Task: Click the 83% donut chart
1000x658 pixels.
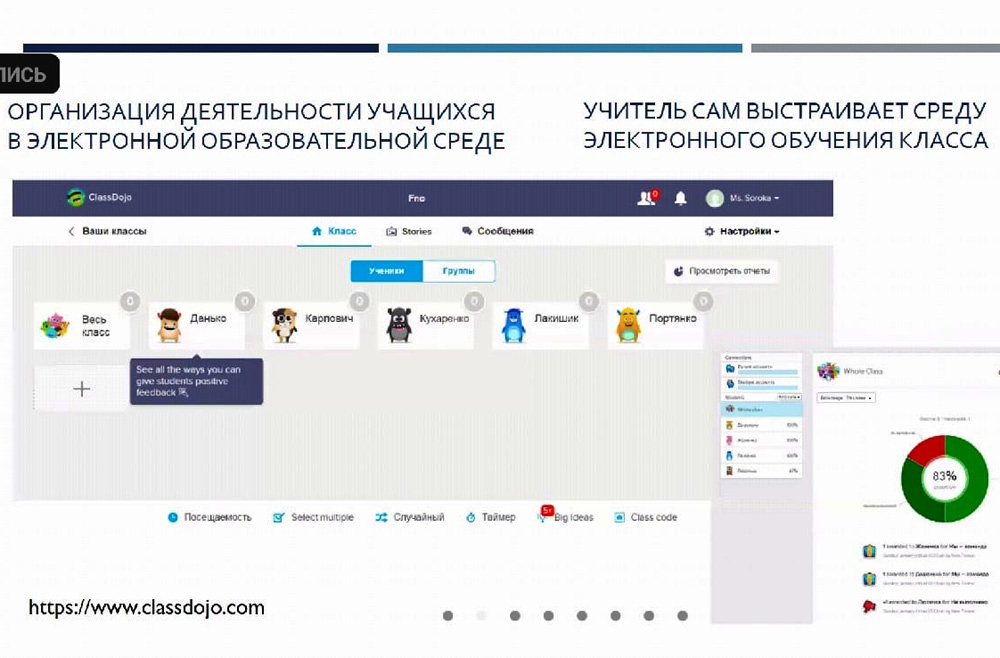Action: [944, 478]
